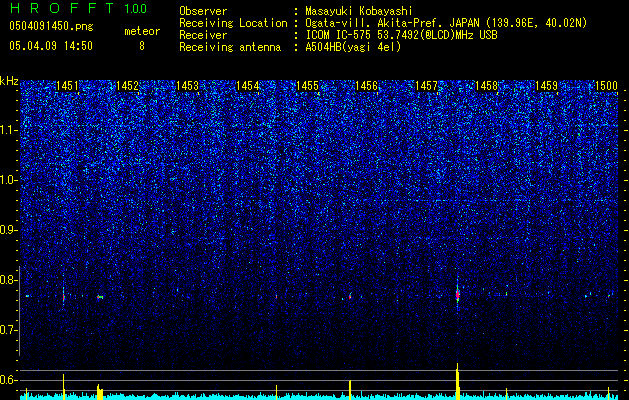Click the 1.1 frequency axis label
This screenshot has width=629, height=400.
coord(9,130)
